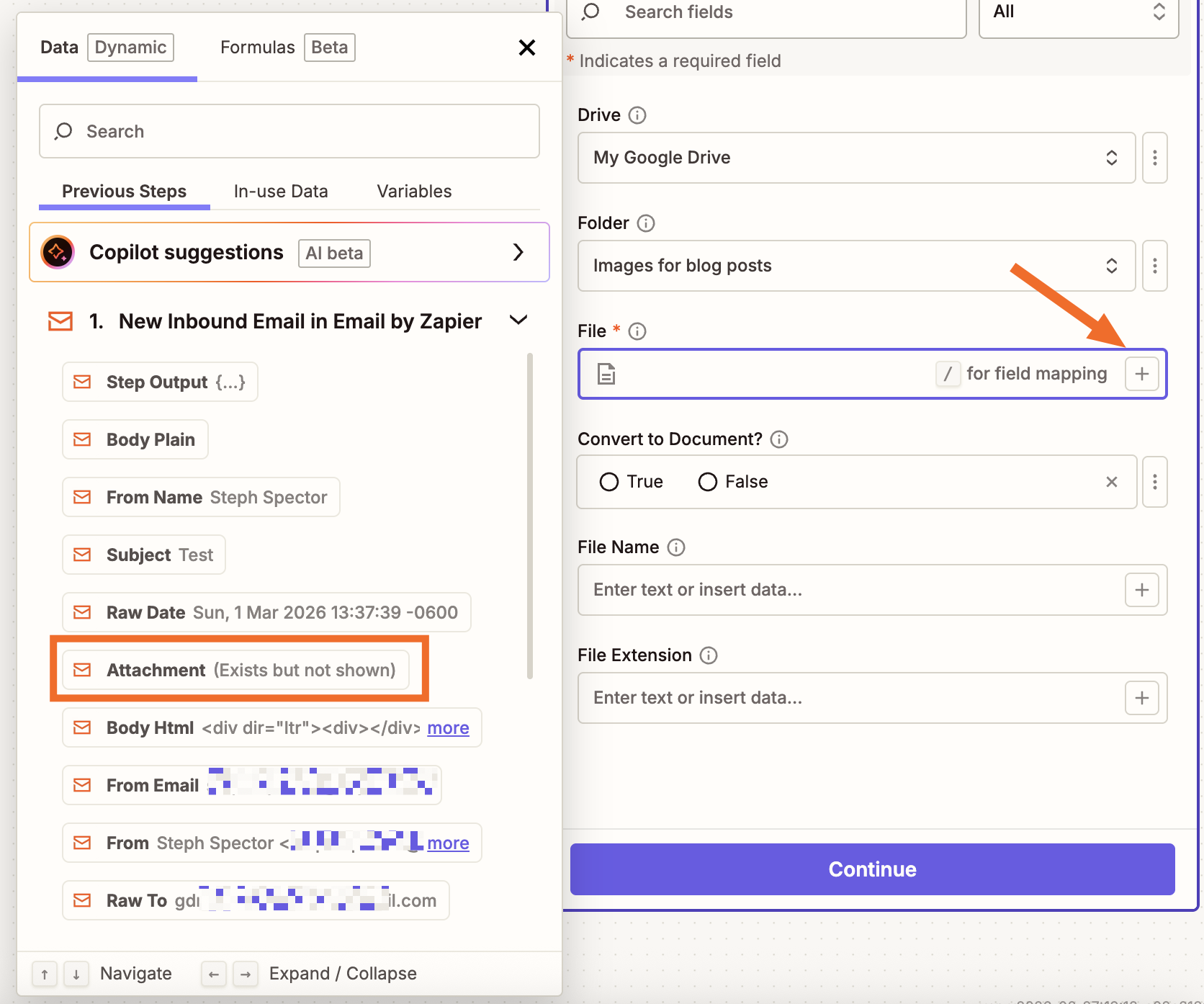
Task: Click the plus icon inside the File field
Action: pos(1141,374)
